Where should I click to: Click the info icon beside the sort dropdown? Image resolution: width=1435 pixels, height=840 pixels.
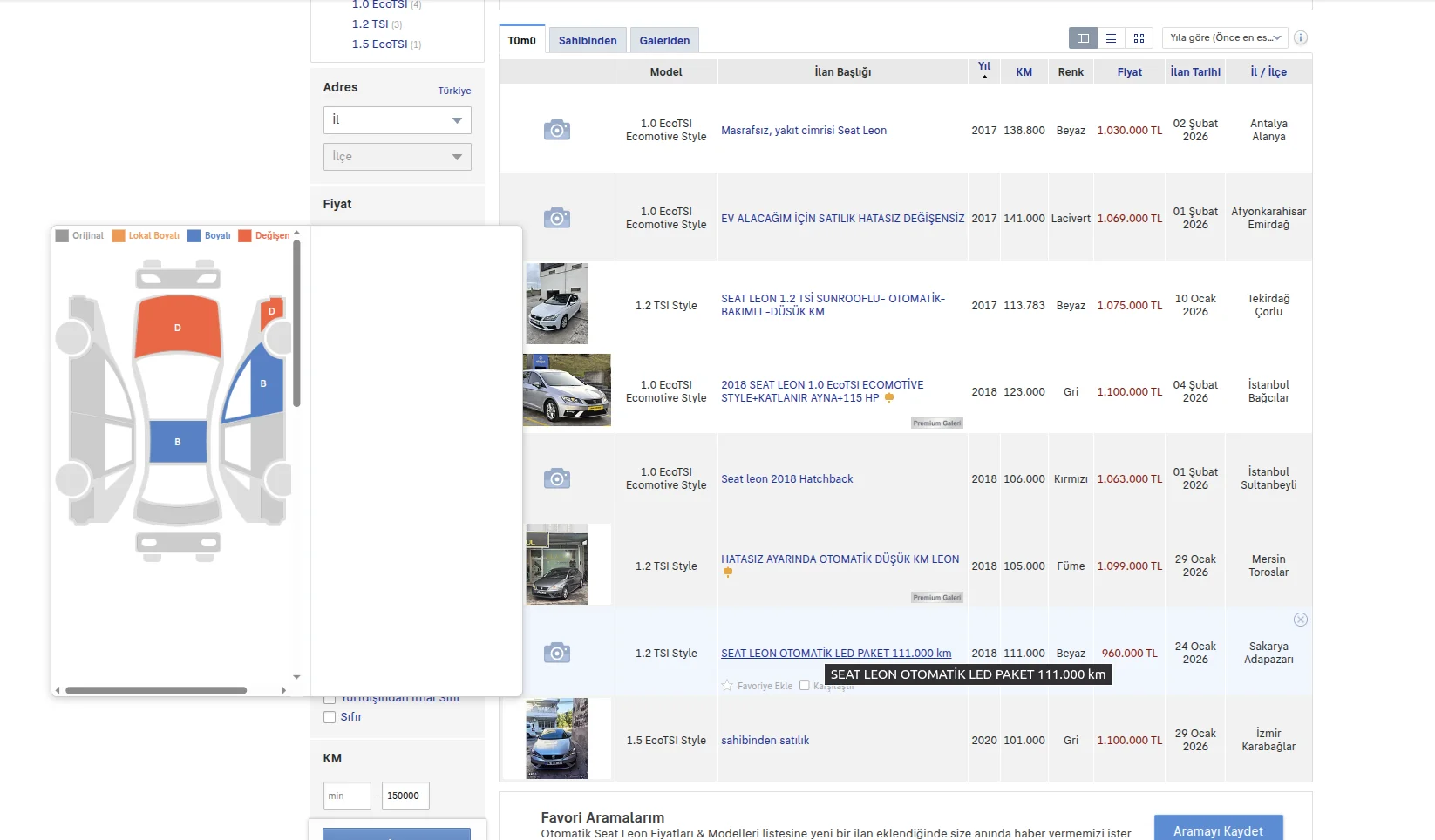coord(1301,37)
